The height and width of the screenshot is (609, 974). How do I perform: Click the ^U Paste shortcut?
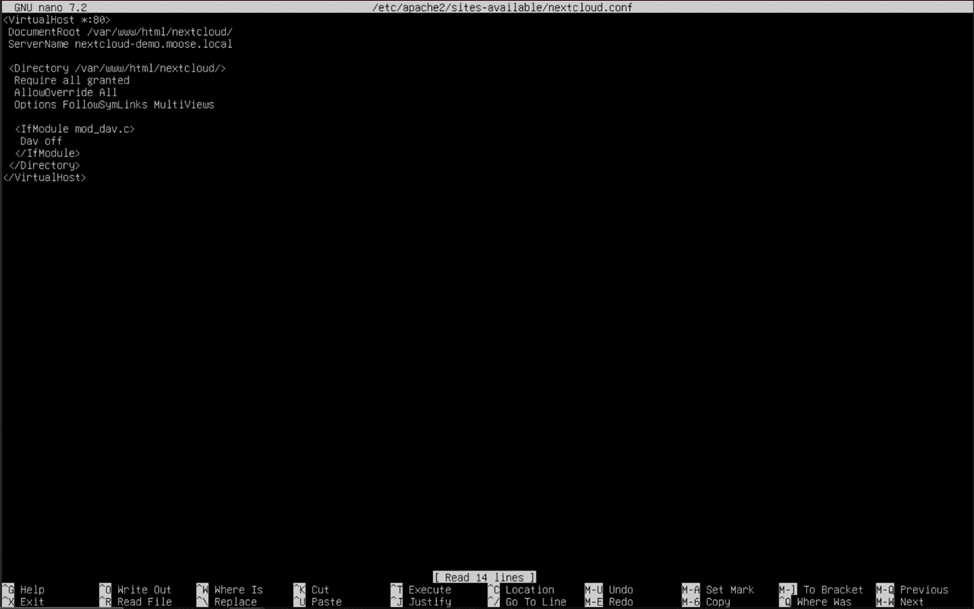point(317,602)
